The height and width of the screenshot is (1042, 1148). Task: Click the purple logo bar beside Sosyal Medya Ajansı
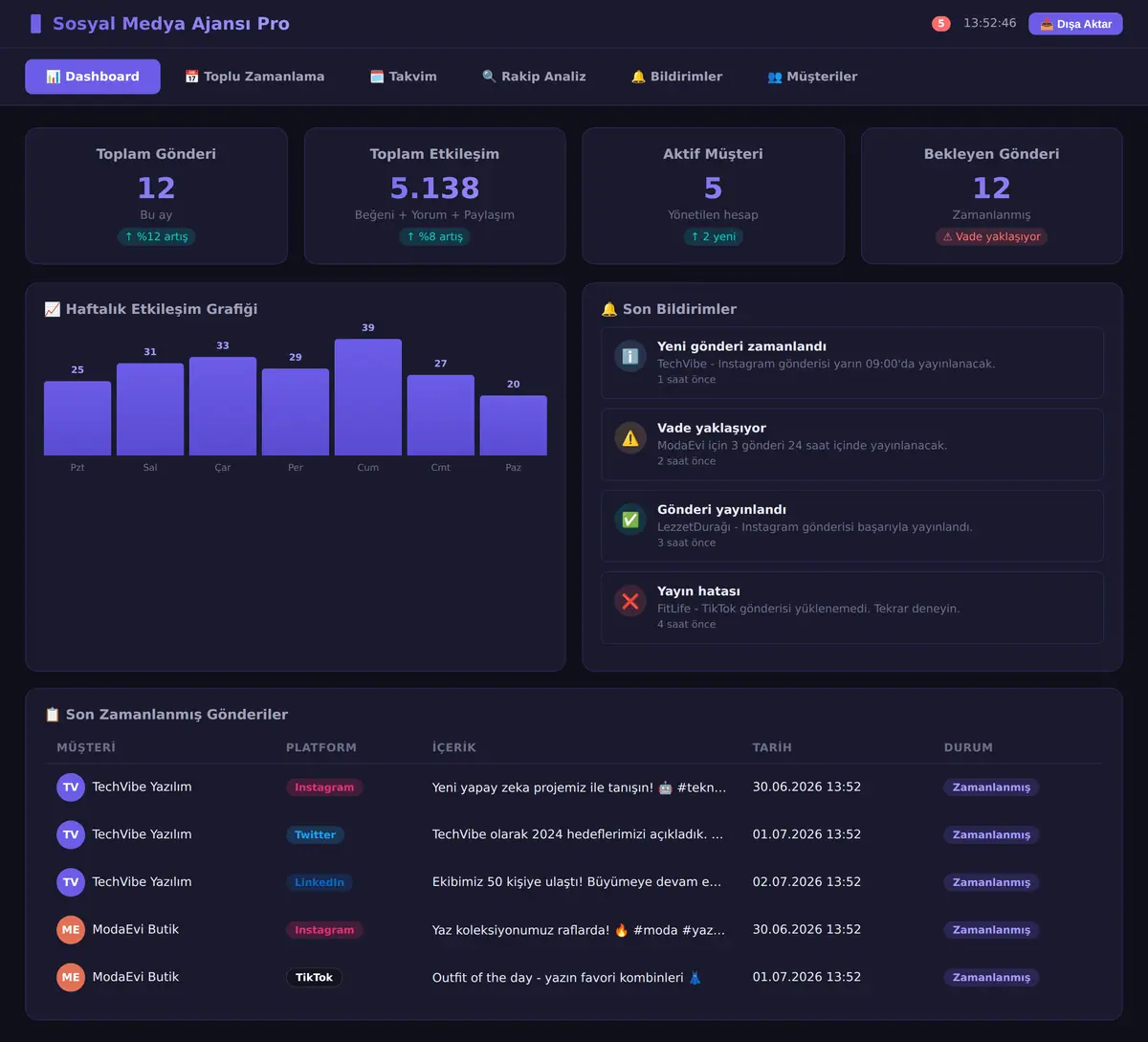click(x=35, y=24)
